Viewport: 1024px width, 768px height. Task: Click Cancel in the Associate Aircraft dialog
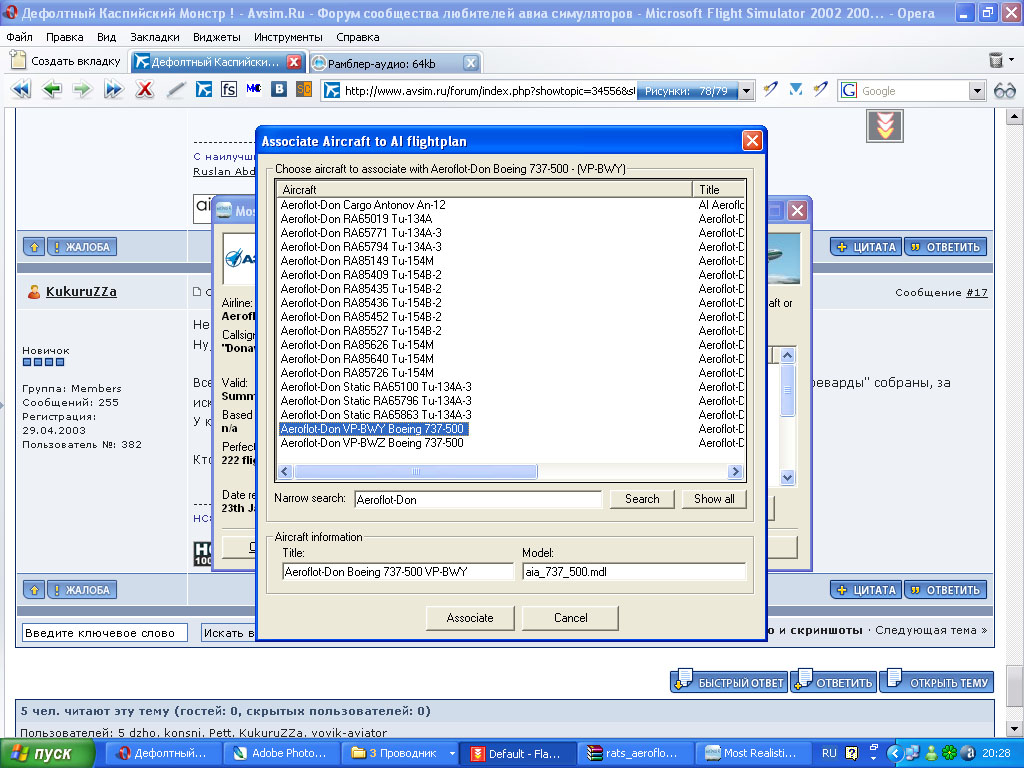(x=570, y=618)
